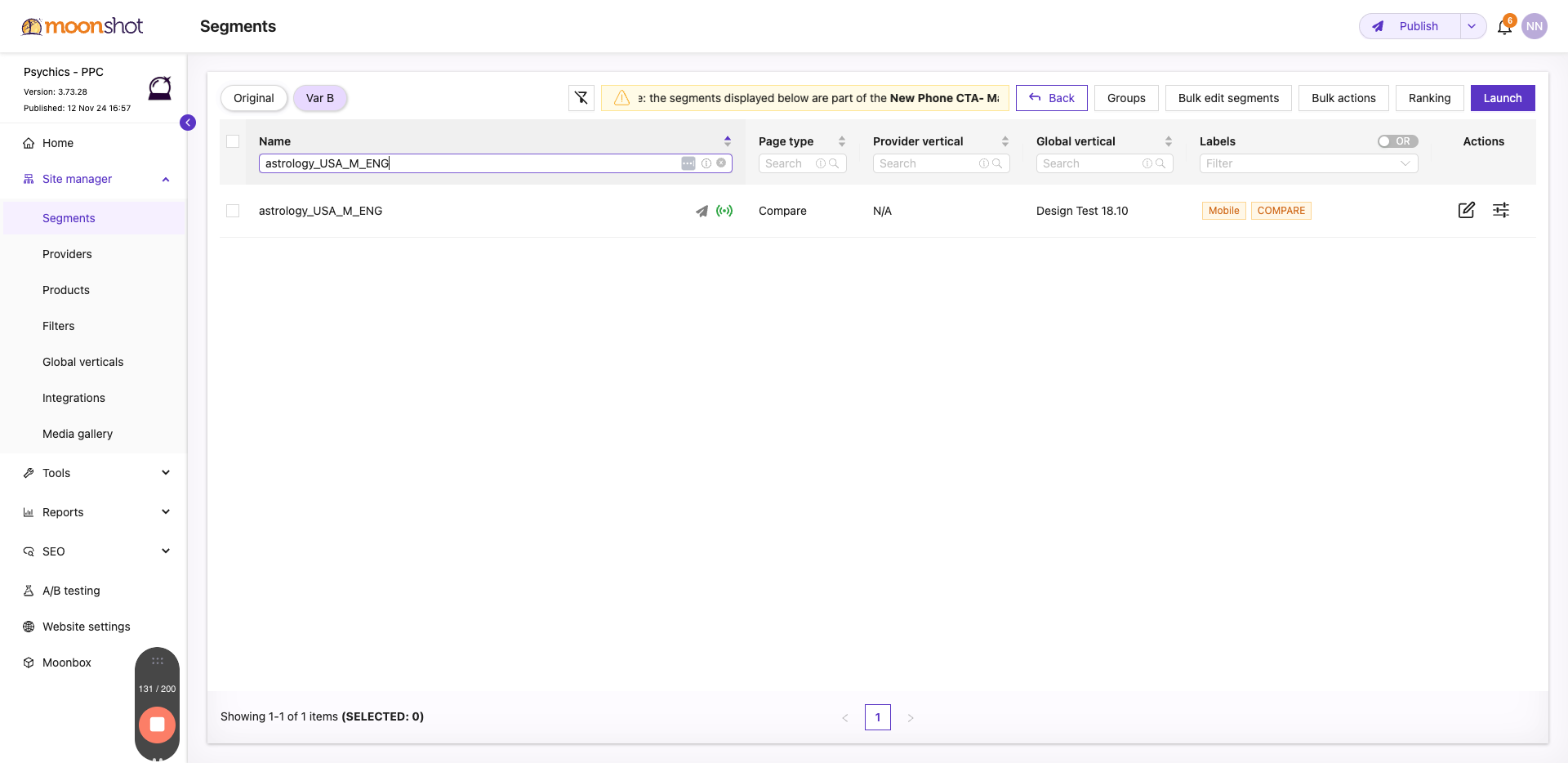Open the settings sliders icon in Actions

pyautogui.click(x=1500, y=211)
